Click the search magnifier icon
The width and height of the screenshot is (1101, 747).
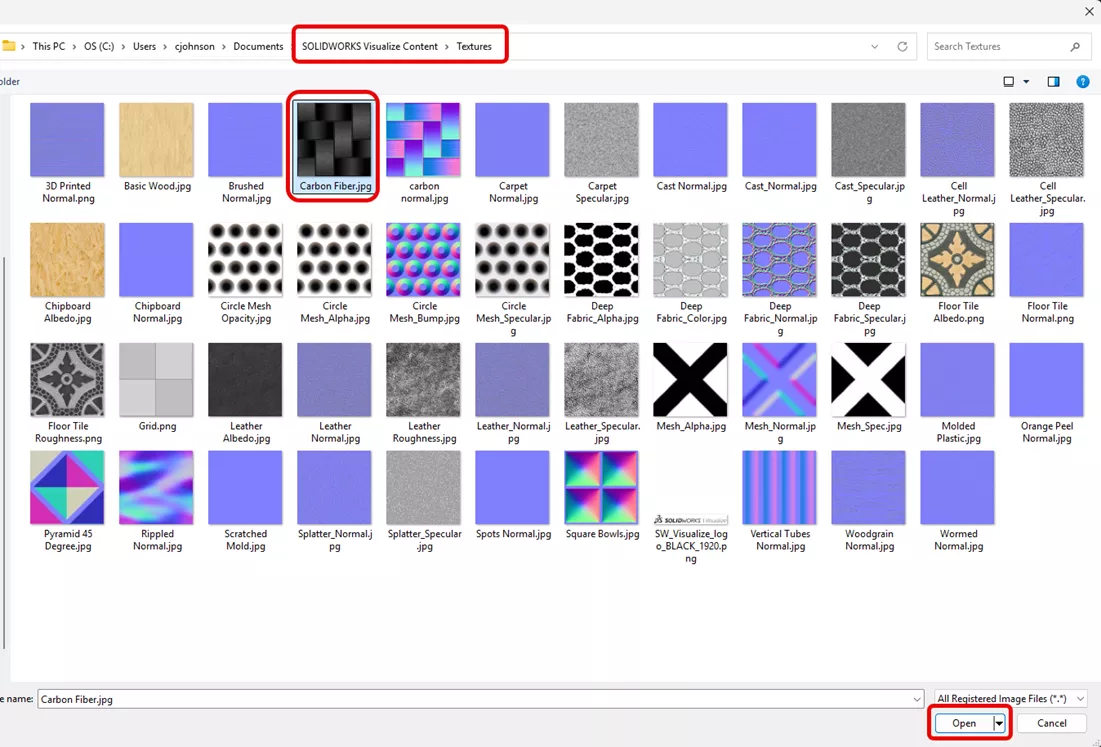(1075, 47)
